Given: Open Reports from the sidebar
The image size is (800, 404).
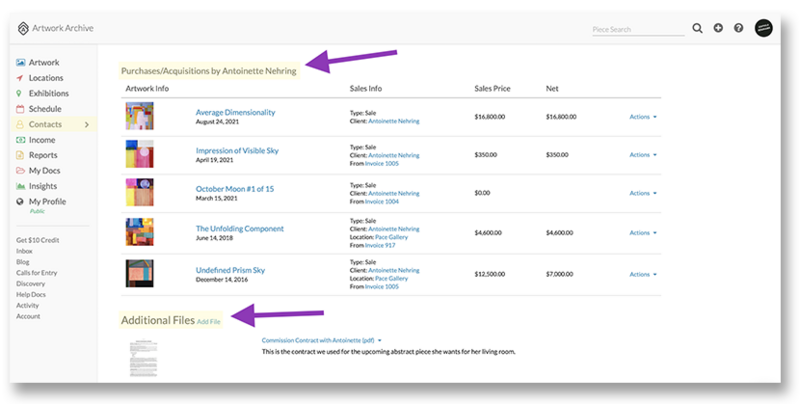Looking at the screenshot, I should 43,155.
